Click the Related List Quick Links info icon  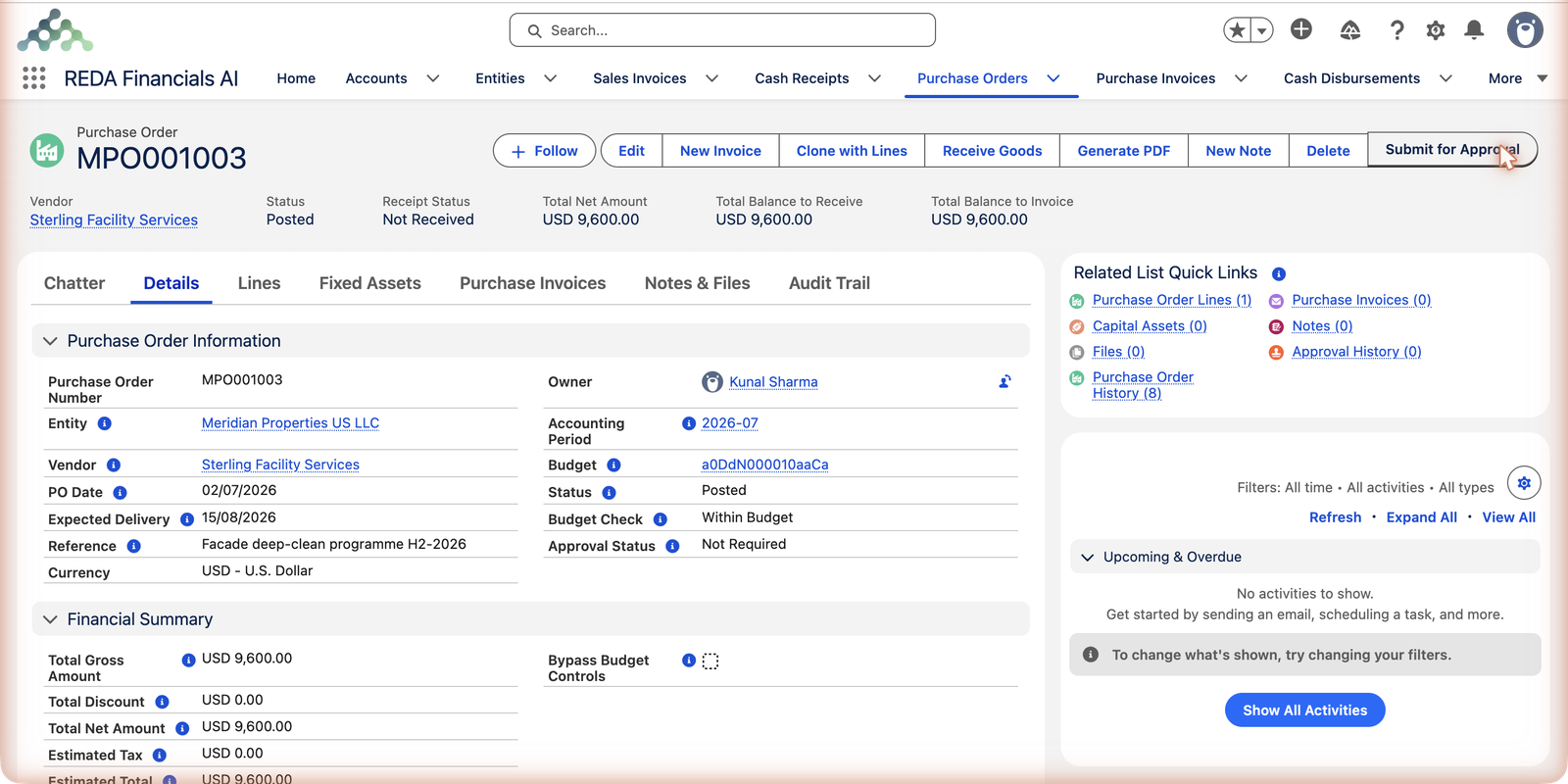pos(1279,274)
